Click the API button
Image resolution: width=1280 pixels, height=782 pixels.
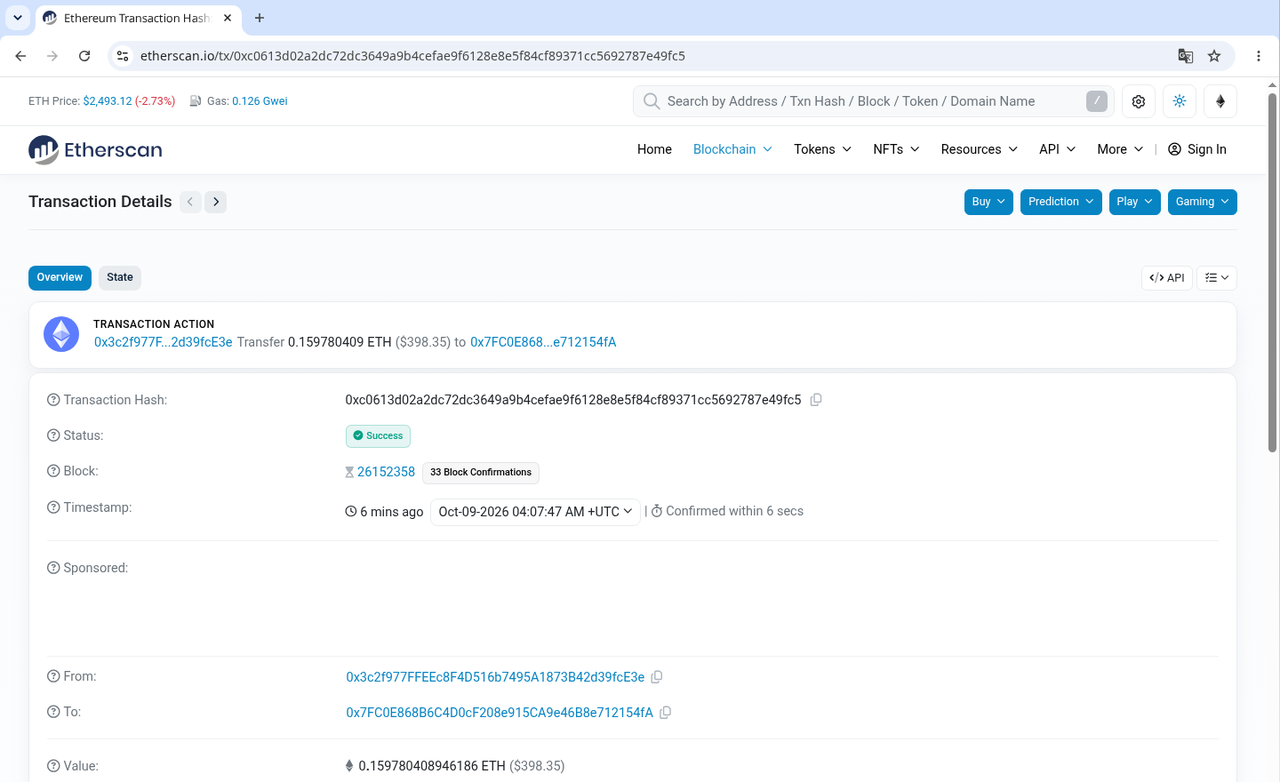point(1167,278)
